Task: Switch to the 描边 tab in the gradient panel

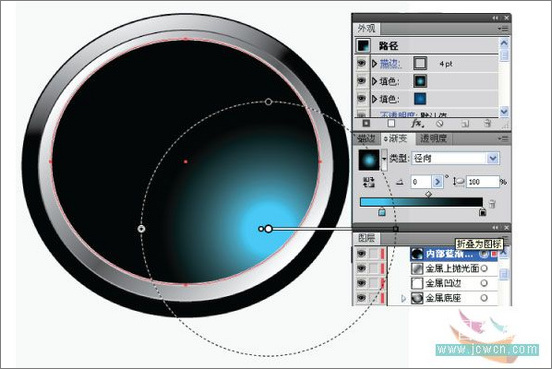Action: 366,138
